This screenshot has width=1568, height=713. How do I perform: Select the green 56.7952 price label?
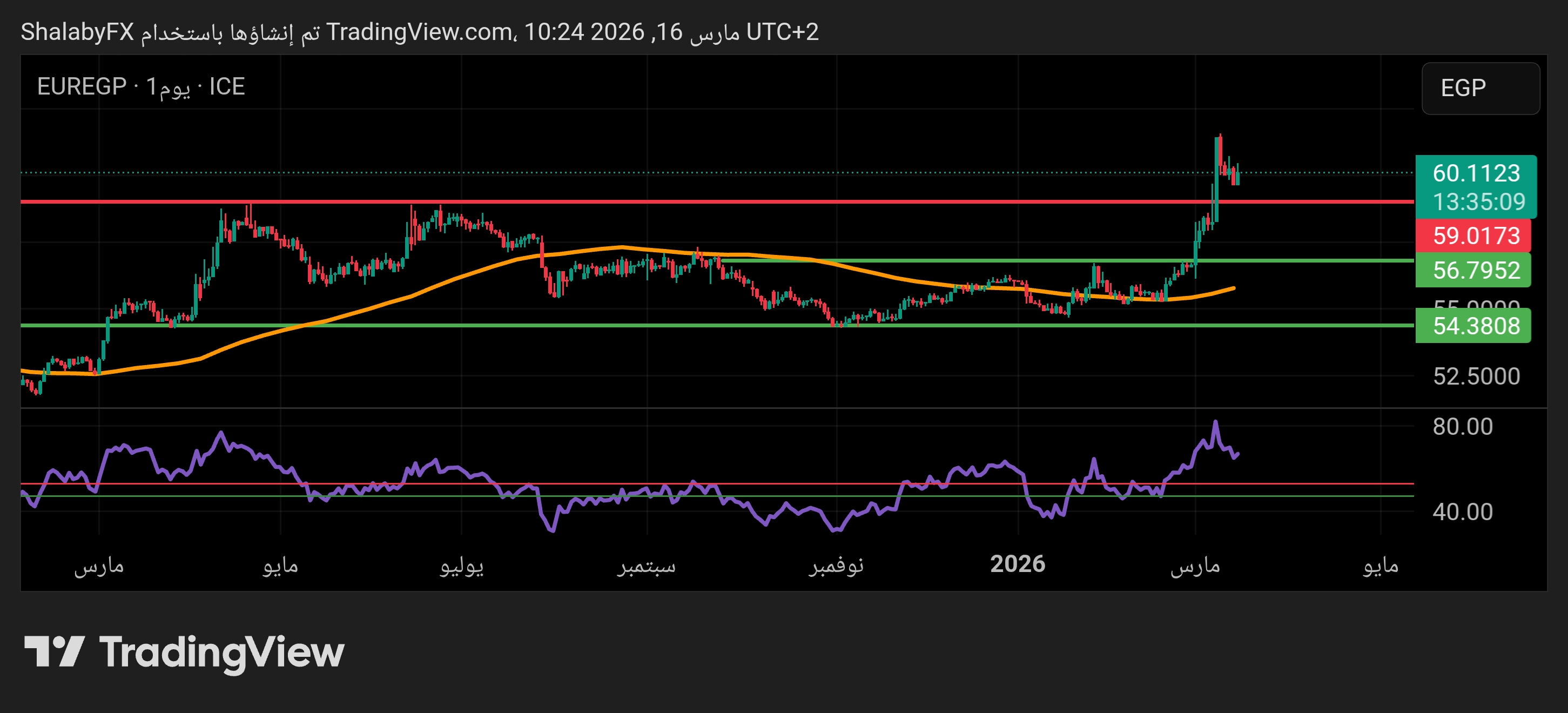click(x=1476, y=270)
